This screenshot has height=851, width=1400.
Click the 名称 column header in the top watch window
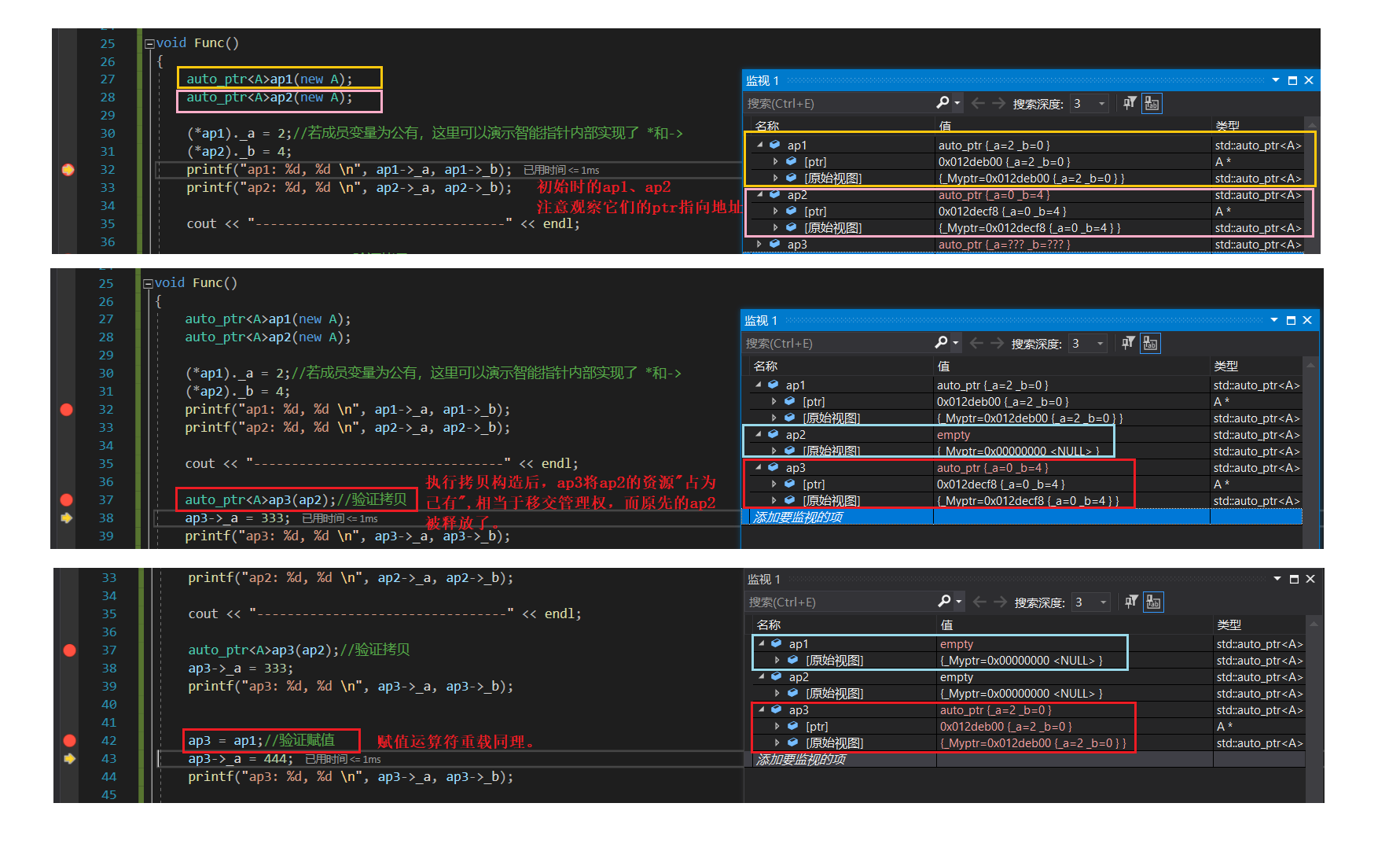(767, 126)
